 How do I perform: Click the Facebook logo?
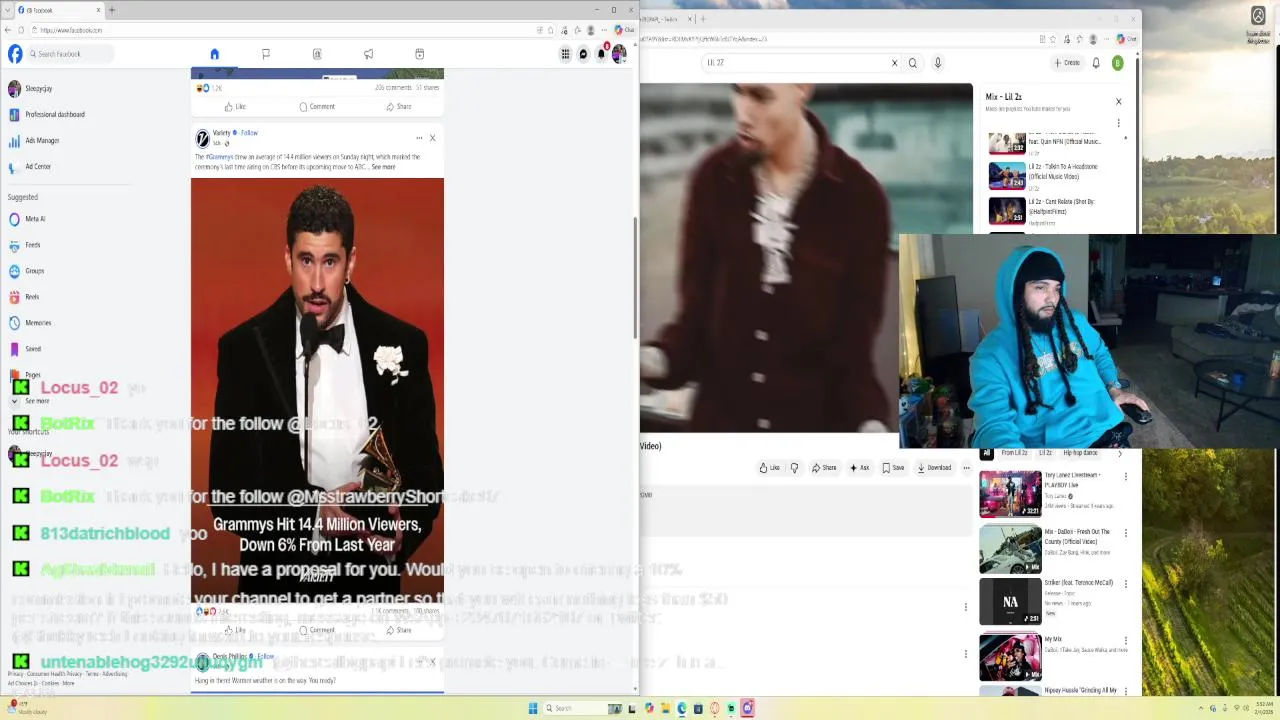tap(15, 54)
